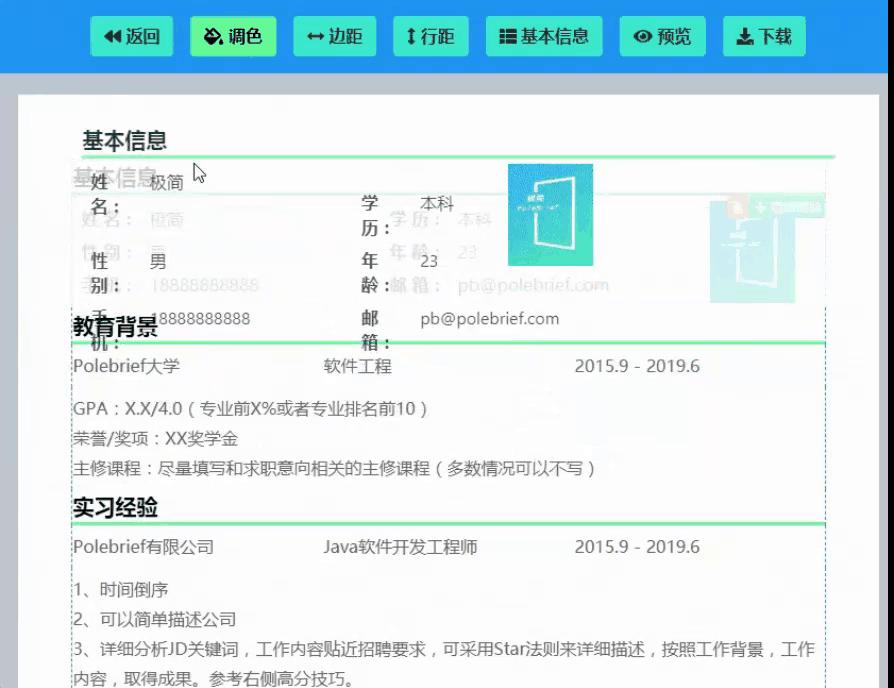Click the orange icon in the faded overlay panel
Viewport: 894px width, 688px height.
736,206
